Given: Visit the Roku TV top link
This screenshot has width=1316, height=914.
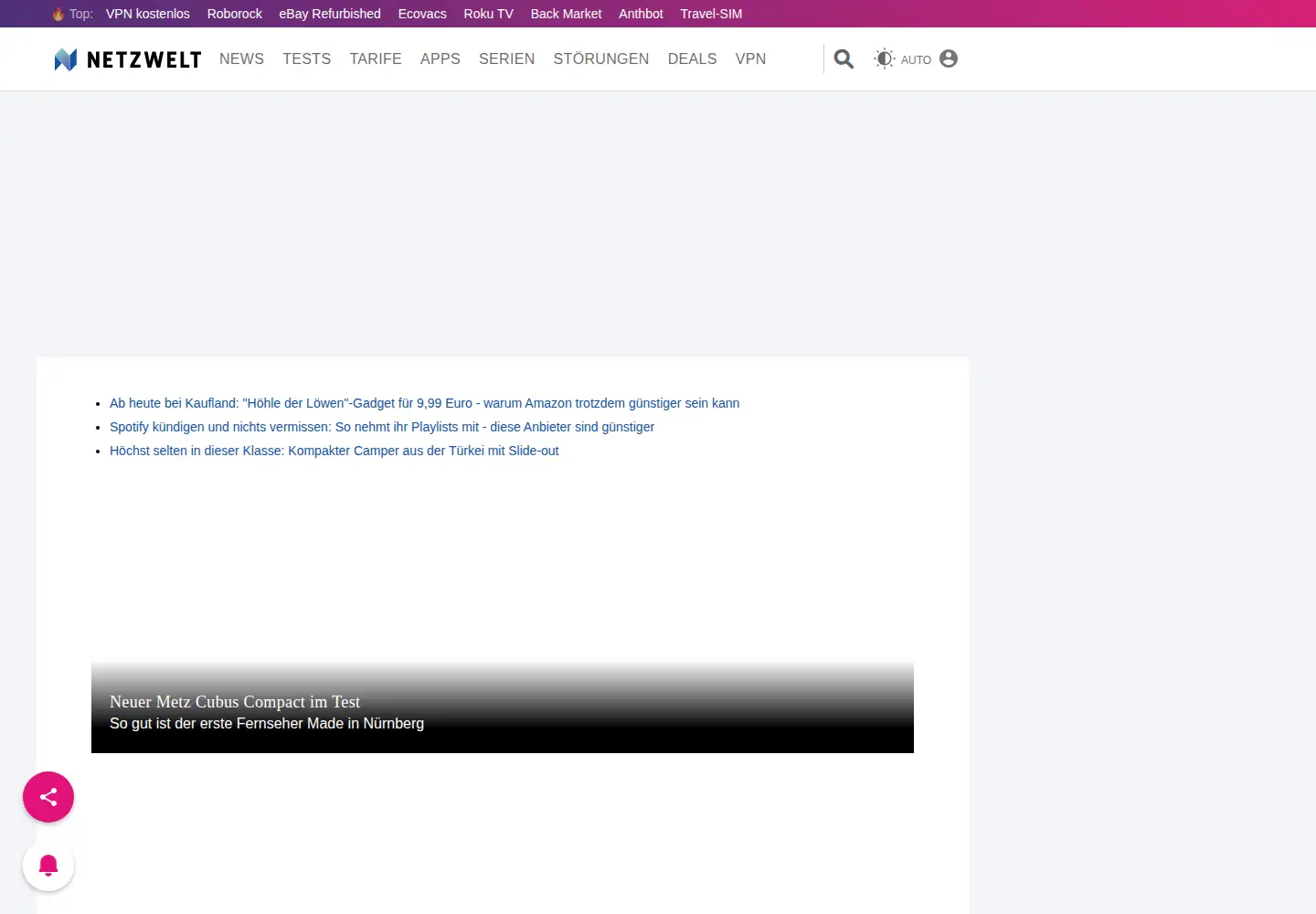Looking at the screenshot, I should point(489,14).
